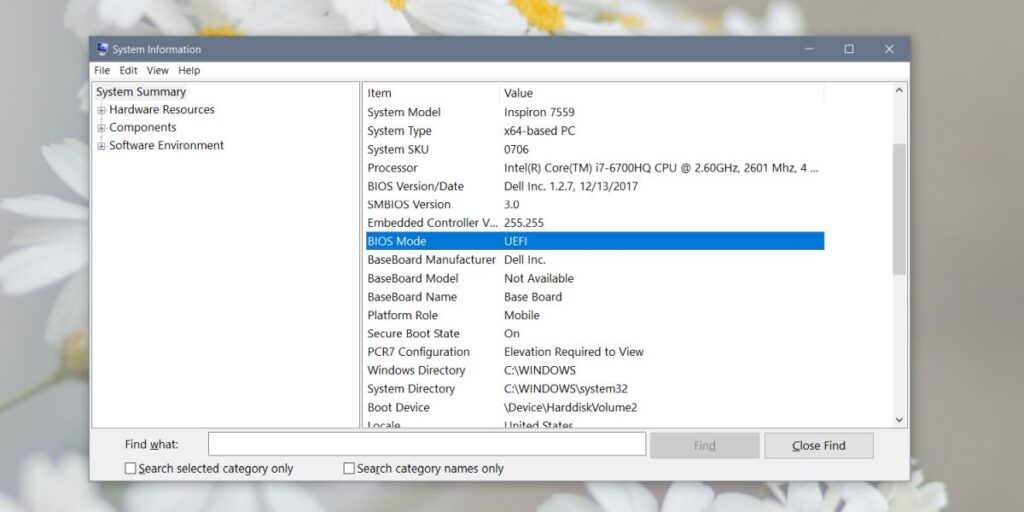The height and width of the screenshot is (512, 1024).
Task: Open the File menu
Action: pos(102,71)
